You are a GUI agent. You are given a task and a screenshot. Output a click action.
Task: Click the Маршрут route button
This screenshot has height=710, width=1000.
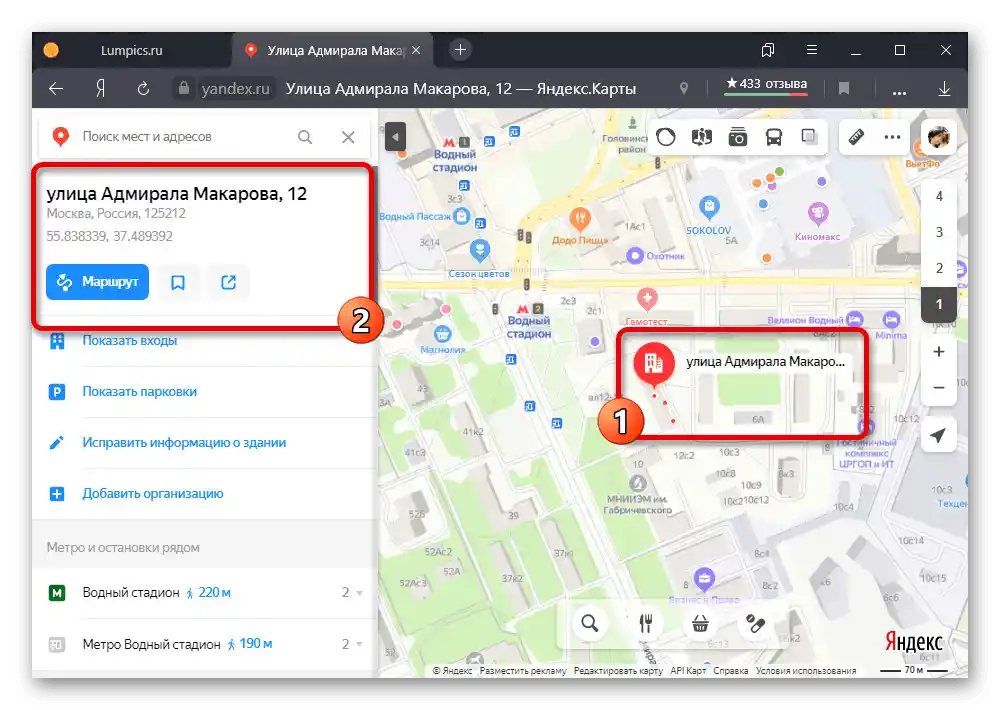tap(98, 282)
